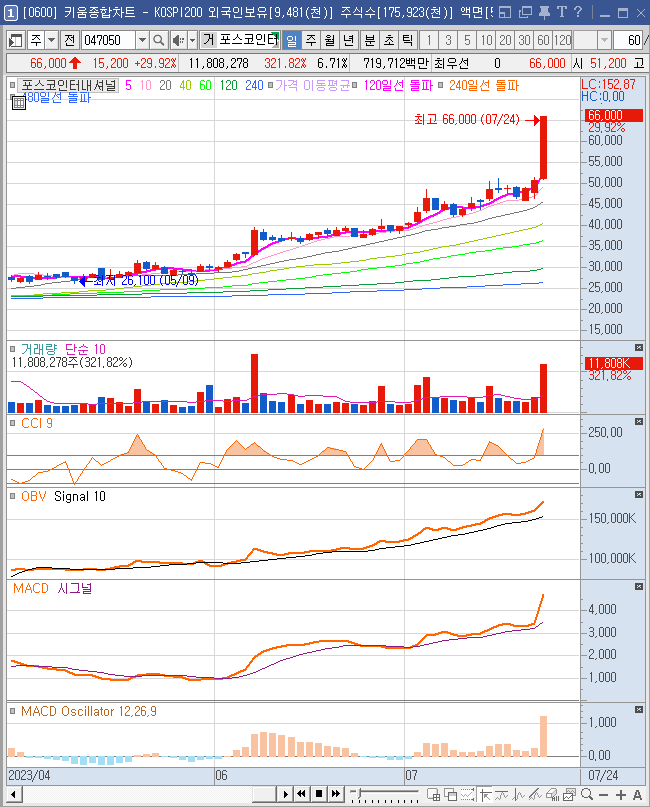The height and width of the screenshot is (807, 650).
Task: Select the 틱 tick chart period
Action: click(x=407, y=40)
